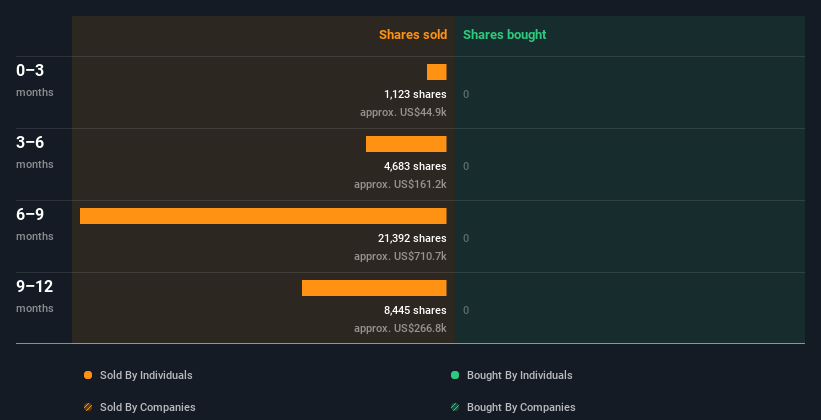The width and height of the screenshot is (821, 420).
Task: Toggle the Sold By Individuals legend label
Action: coord(146,375)
